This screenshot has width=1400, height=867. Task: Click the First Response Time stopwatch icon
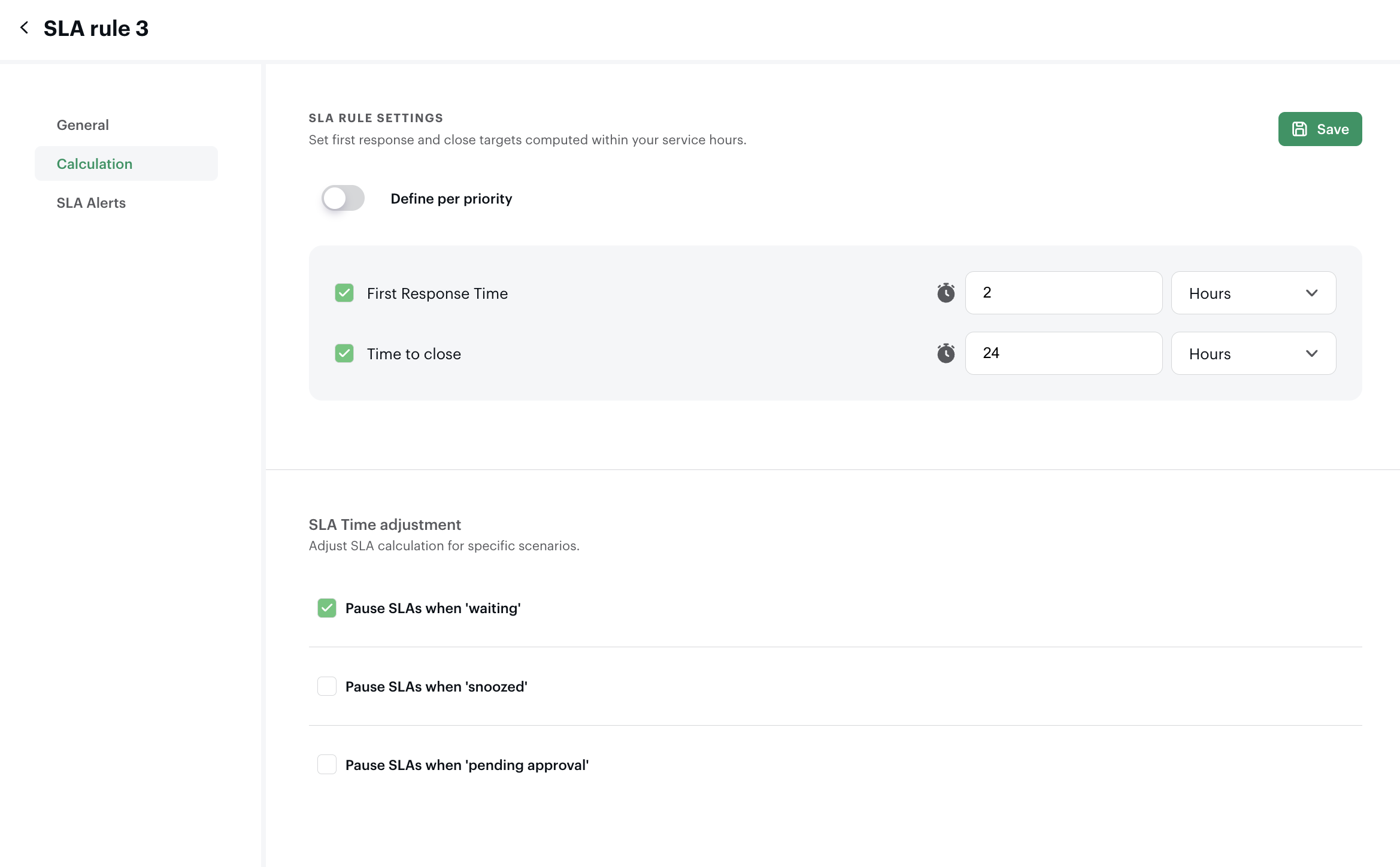click(x=946, y=293)
